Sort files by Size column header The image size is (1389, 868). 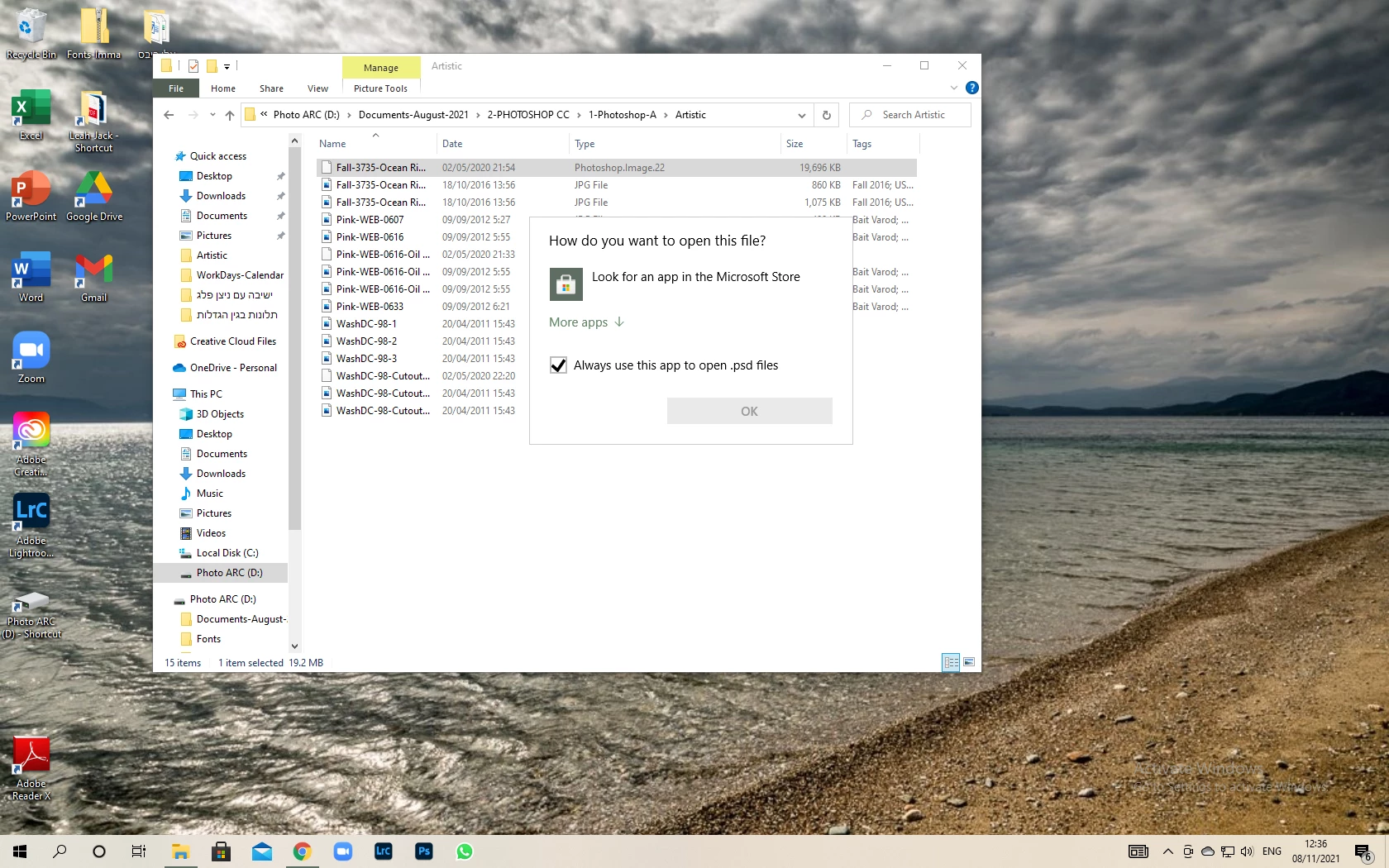click(814, 144)
